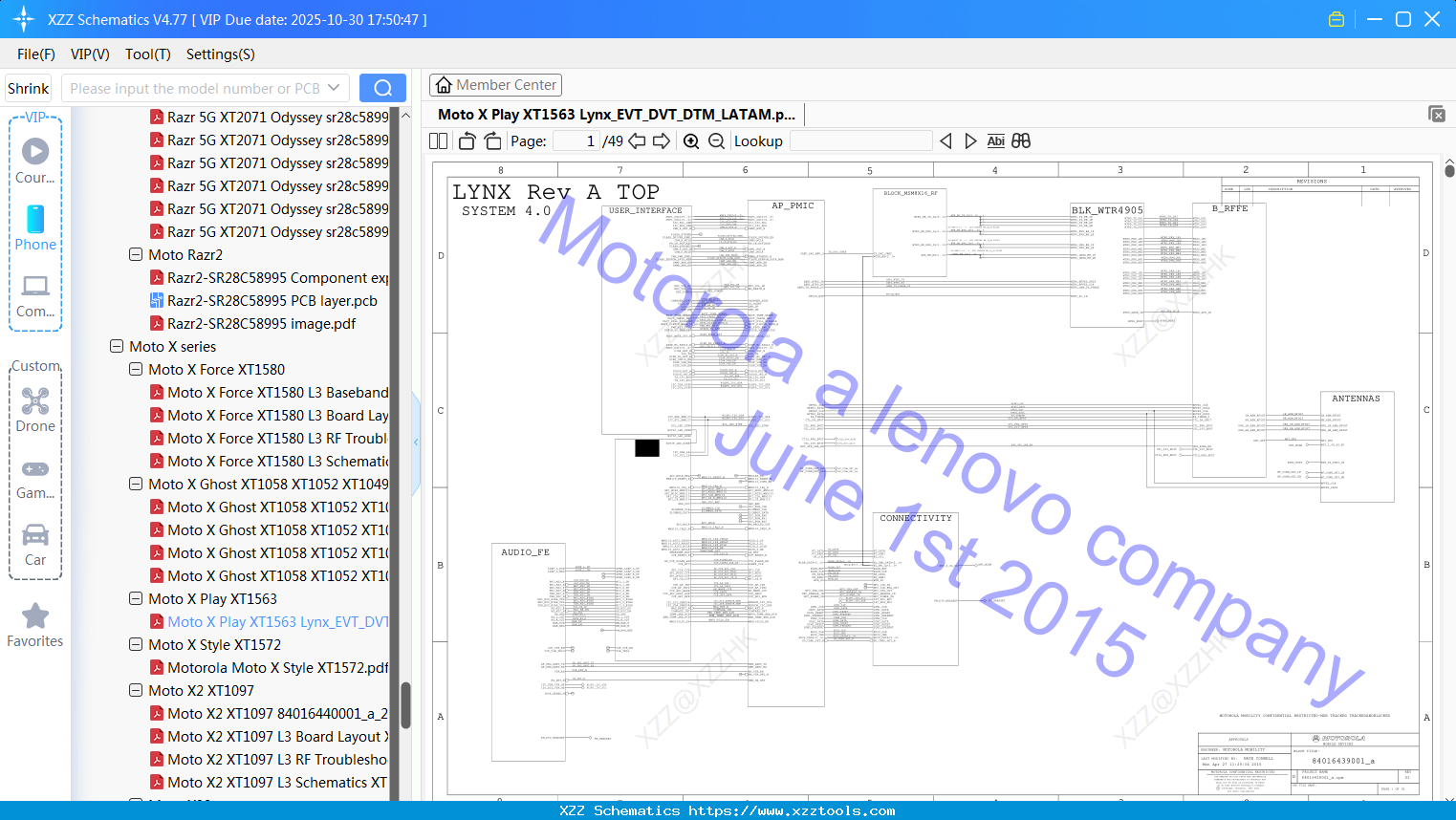The width and height of the screenshot is (1456, 820).
Task: Click the Page number input box
Action: pyautogui.click(x=576, y=140)
